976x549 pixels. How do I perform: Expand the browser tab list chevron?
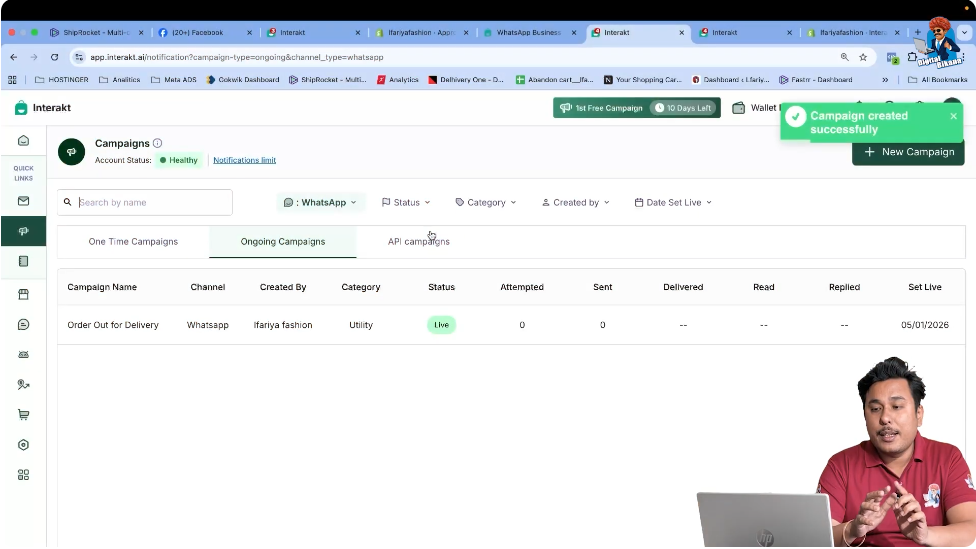965,32
